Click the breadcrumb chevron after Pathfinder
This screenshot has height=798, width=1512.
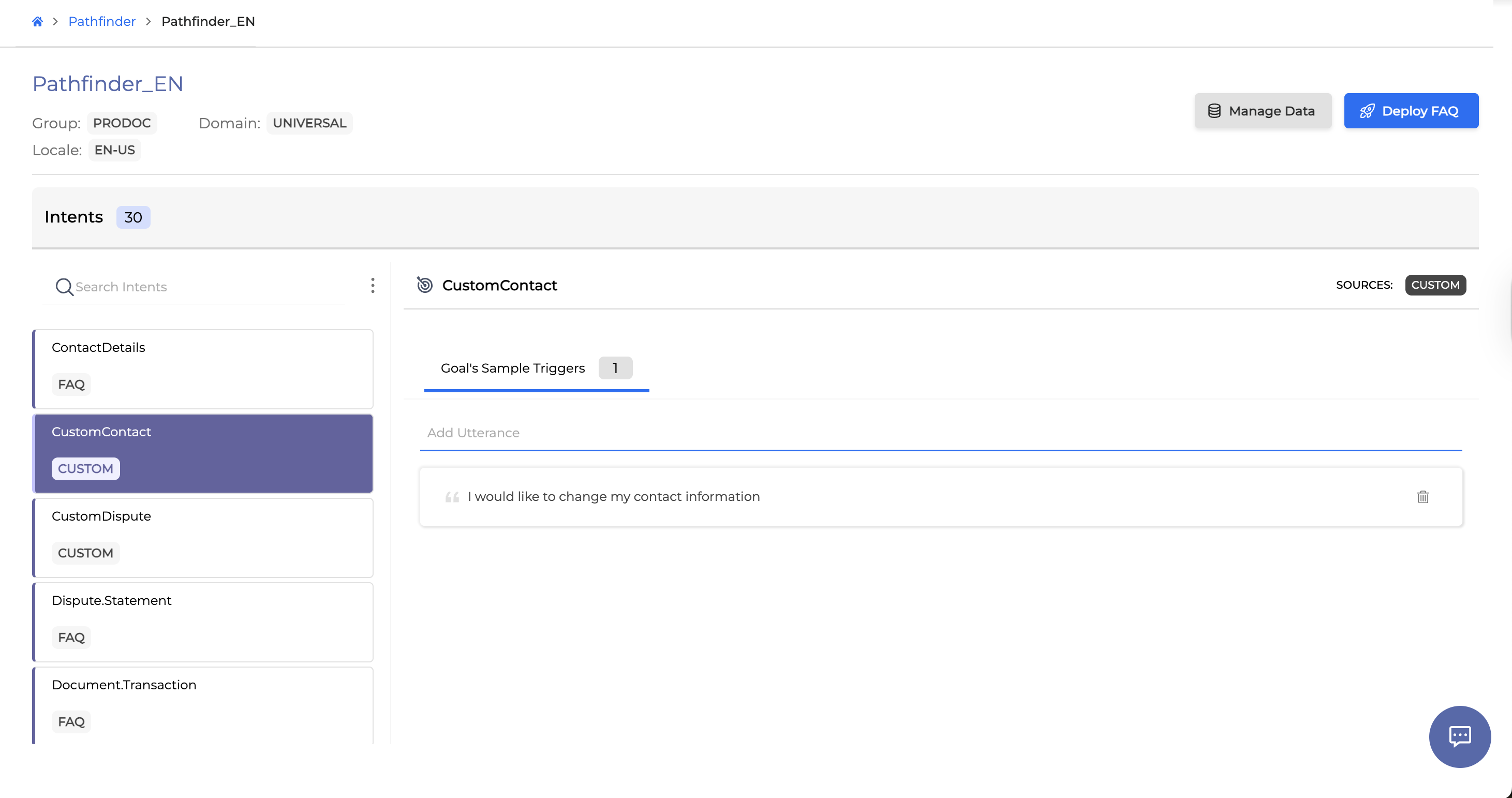pyautogui.click(x=148, y=21)
